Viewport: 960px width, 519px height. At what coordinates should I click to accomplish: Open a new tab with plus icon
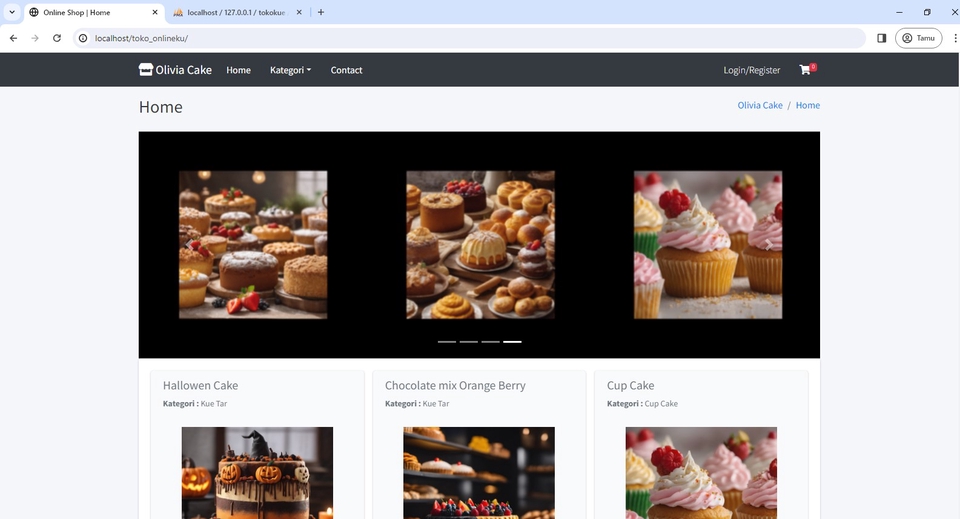(x=321, y=12)
